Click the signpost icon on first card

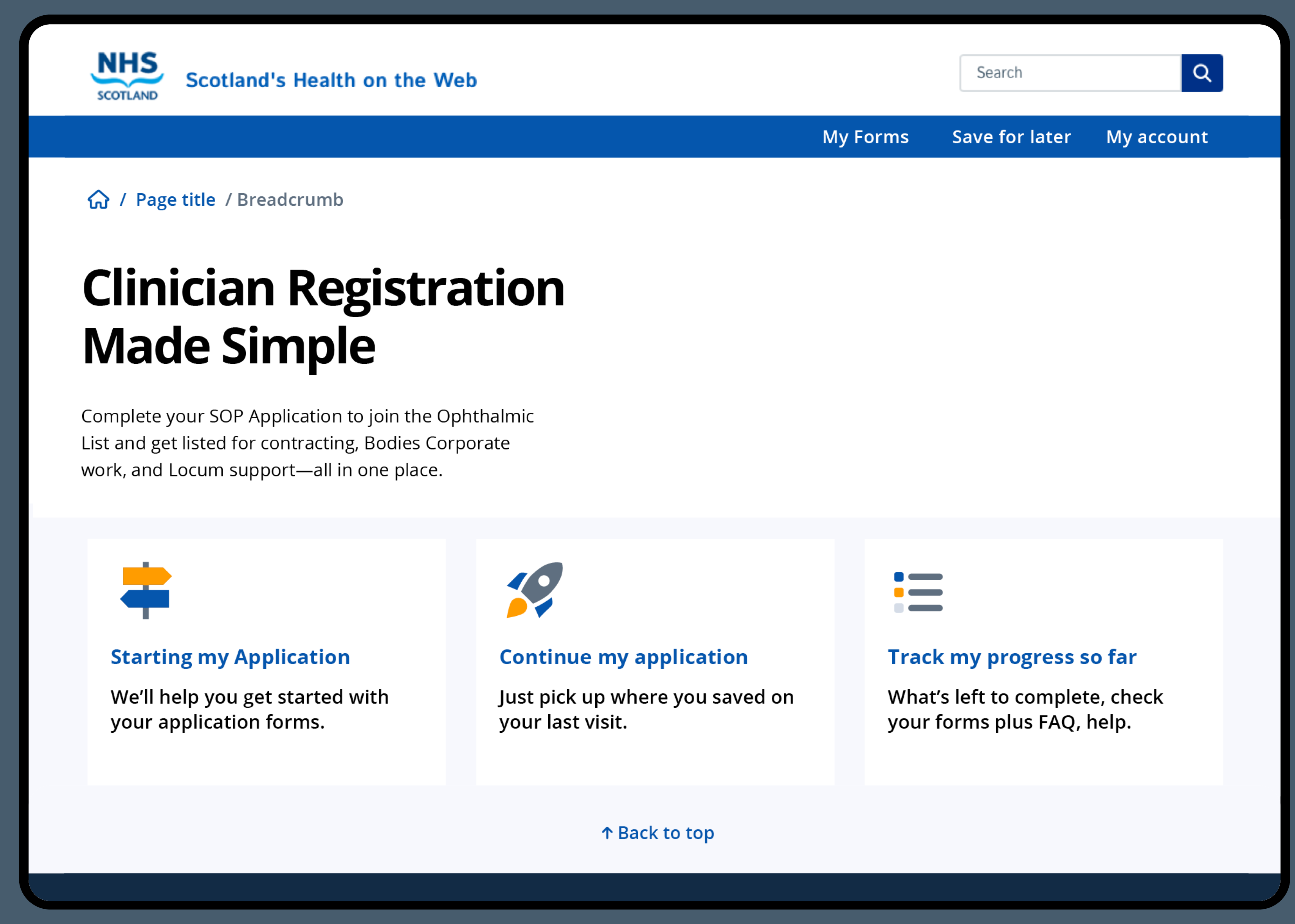(x=146, y=590)
